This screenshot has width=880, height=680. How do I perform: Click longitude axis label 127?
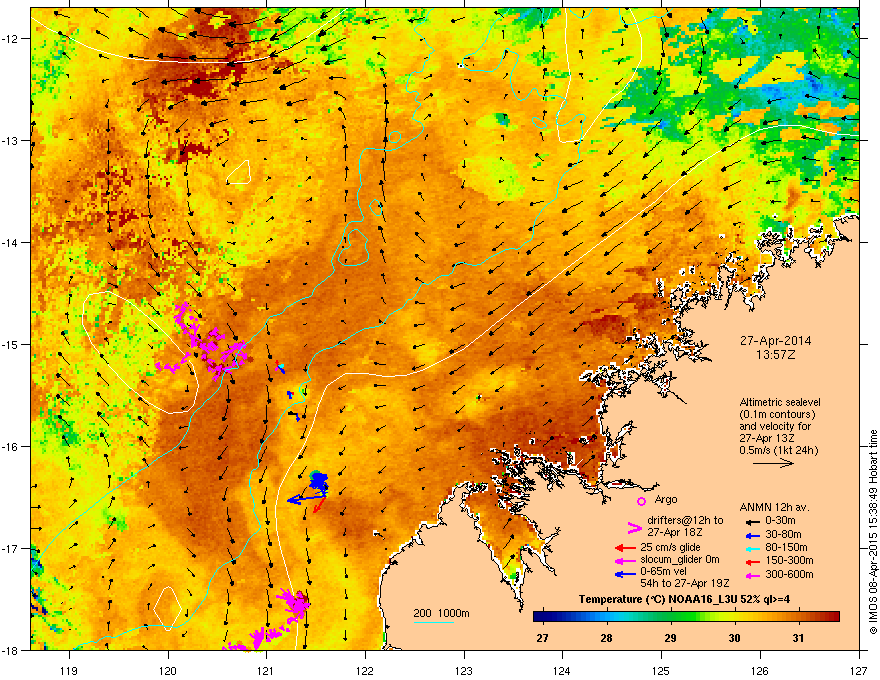859,670
